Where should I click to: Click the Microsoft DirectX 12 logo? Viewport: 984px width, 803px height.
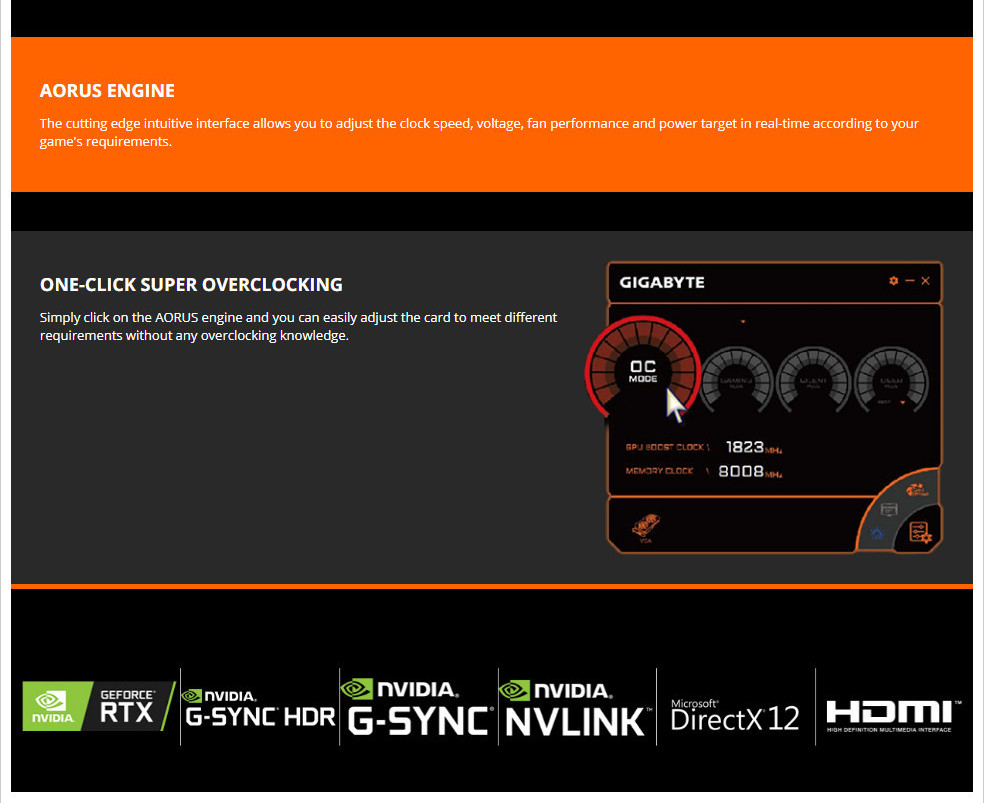(735, 715)
